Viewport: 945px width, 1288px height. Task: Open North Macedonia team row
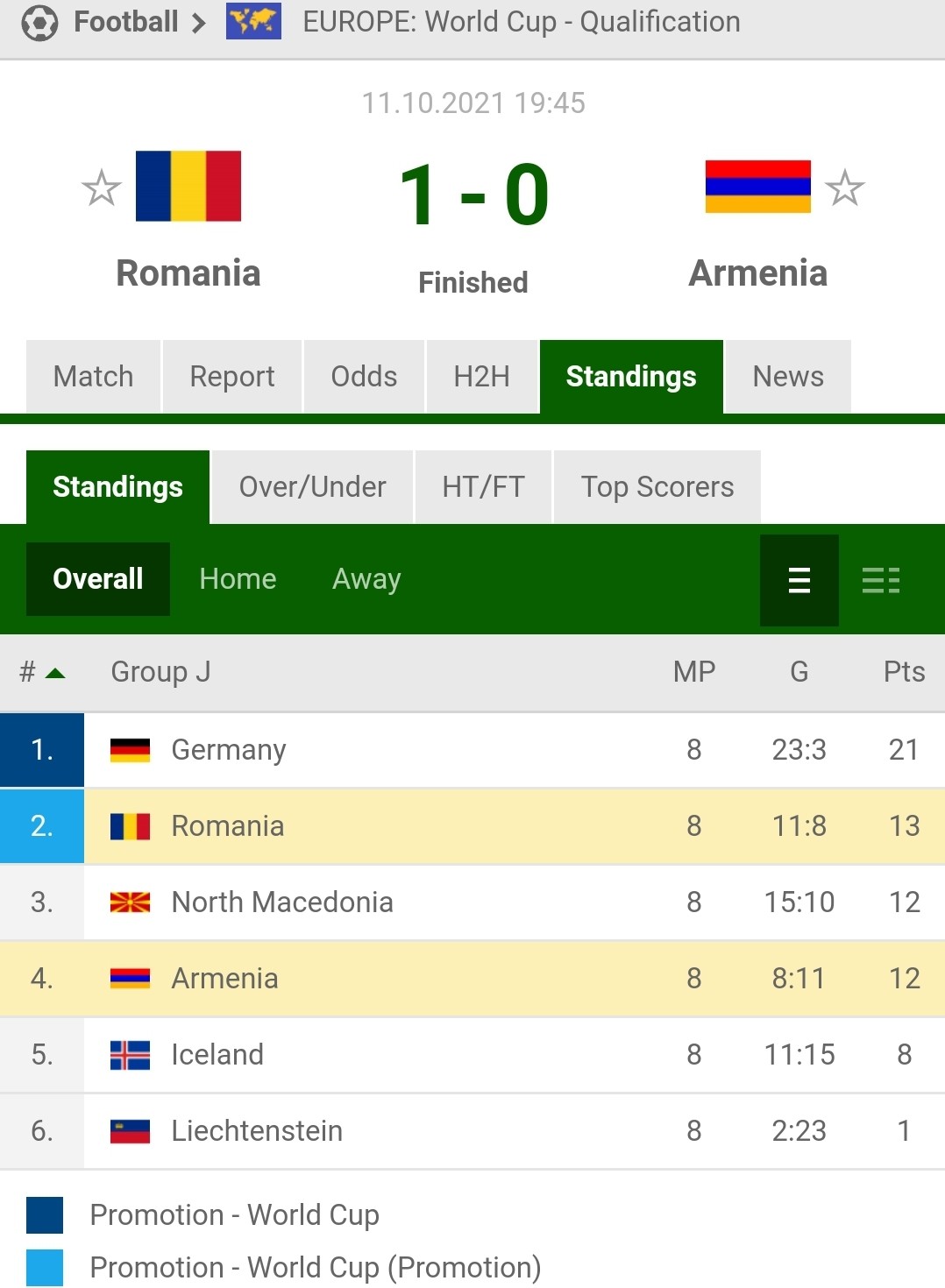coord(472,902)
